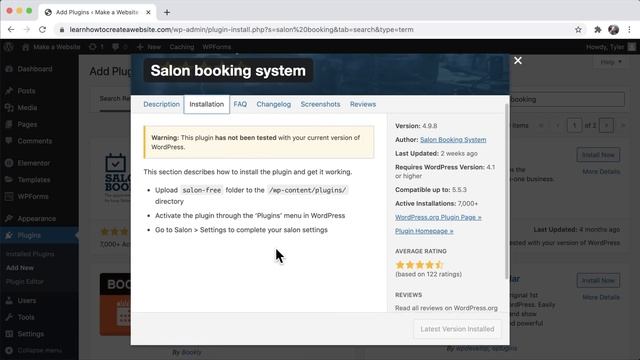Click the 'has not been tested' warning notice

coord(259,142)
